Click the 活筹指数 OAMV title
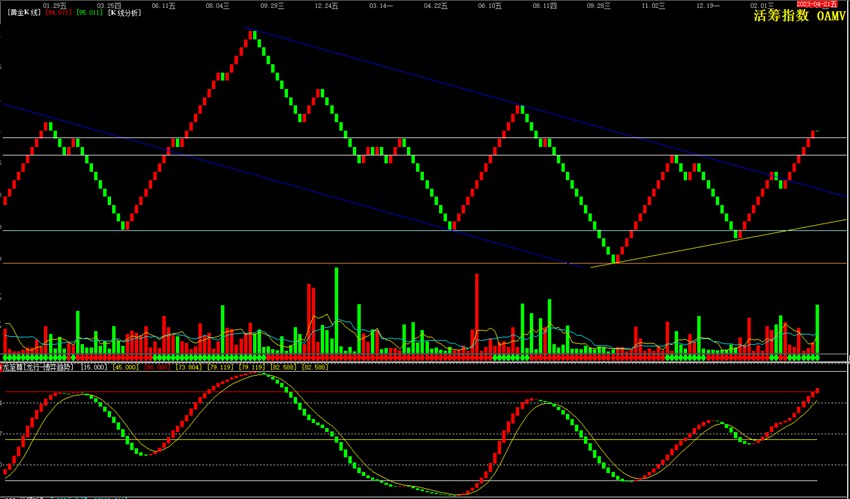The width and height of the screenshot is (850, 499). (801, 17)
